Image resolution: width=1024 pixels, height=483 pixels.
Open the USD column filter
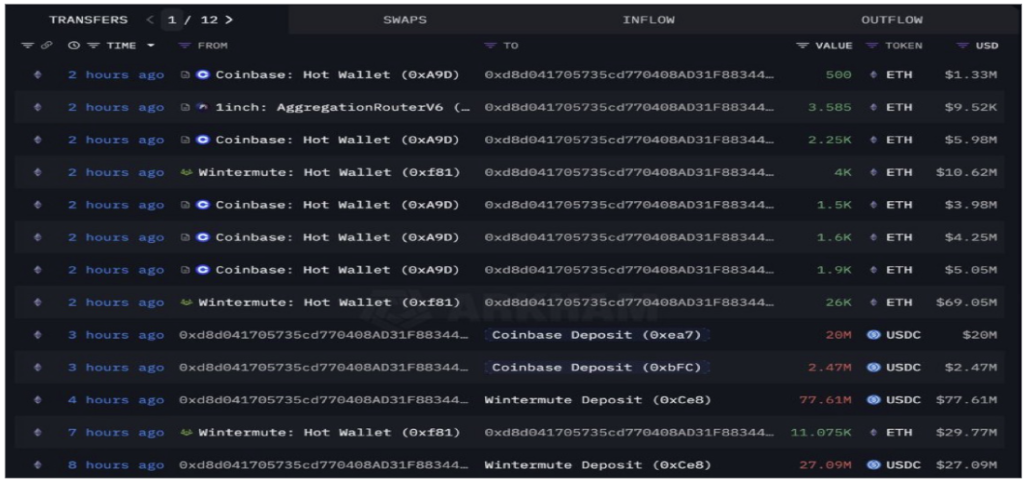click(962, 46)
